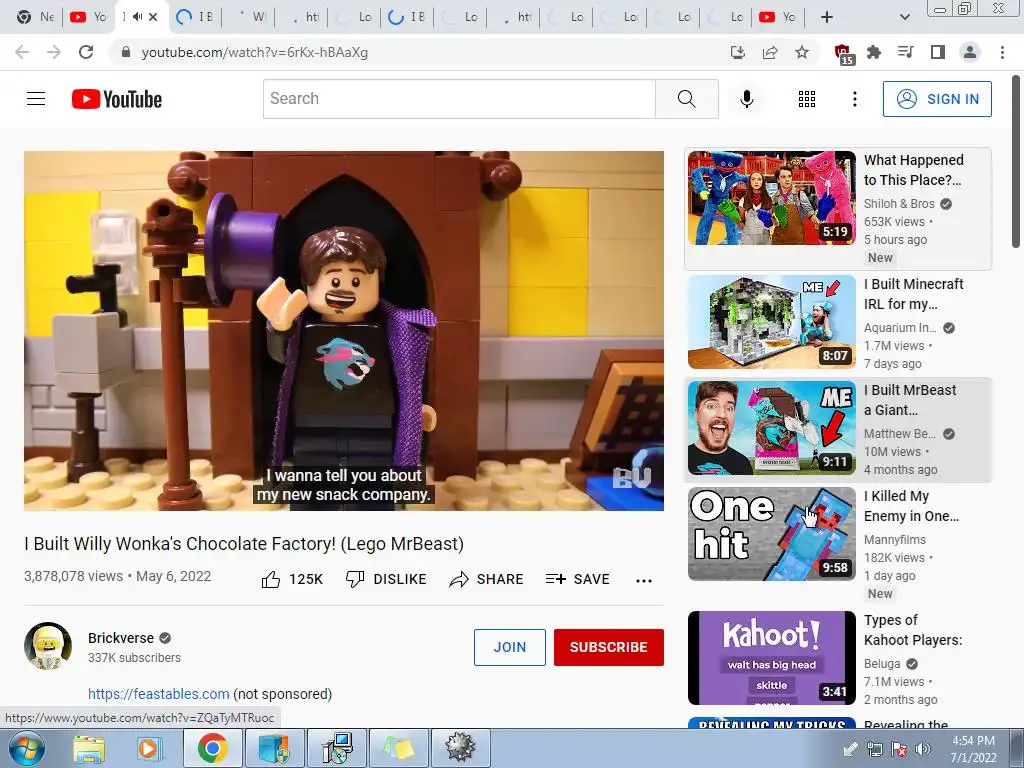The image size is (1024, 768).
Task: Join the Brickverse channel membership
Action: point(509,647)
